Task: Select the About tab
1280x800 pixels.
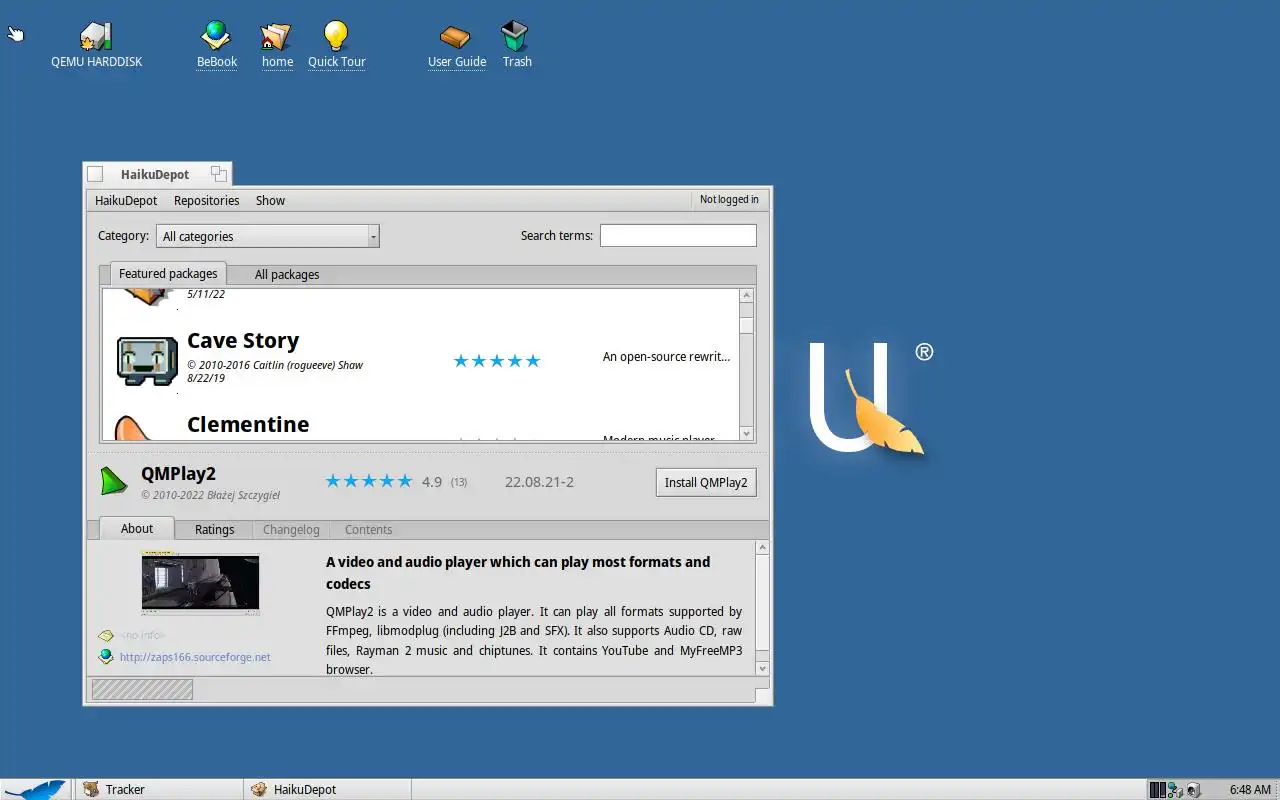Action: click(x=137, y=528)
